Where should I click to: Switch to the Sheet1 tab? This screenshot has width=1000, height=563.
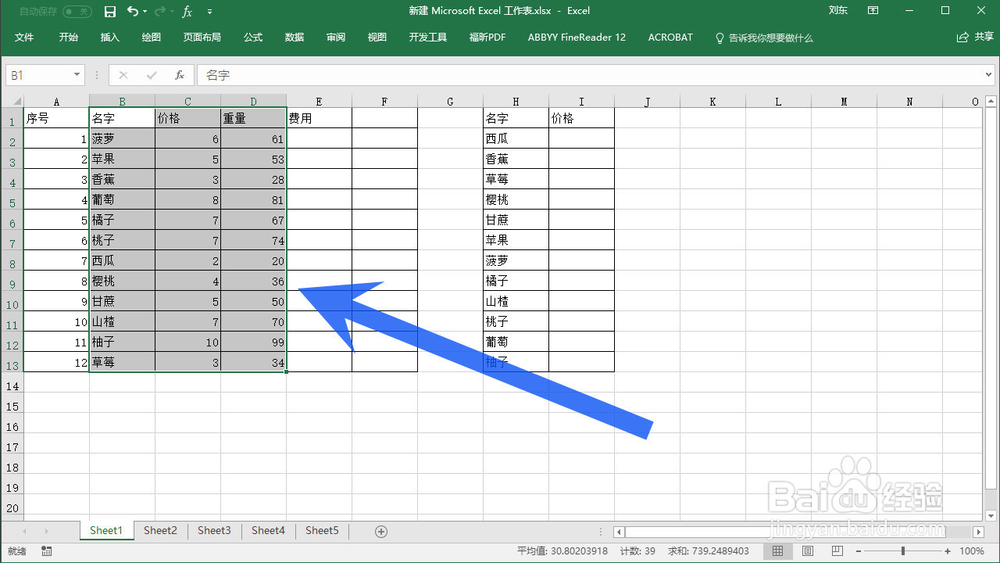point(106,530)
